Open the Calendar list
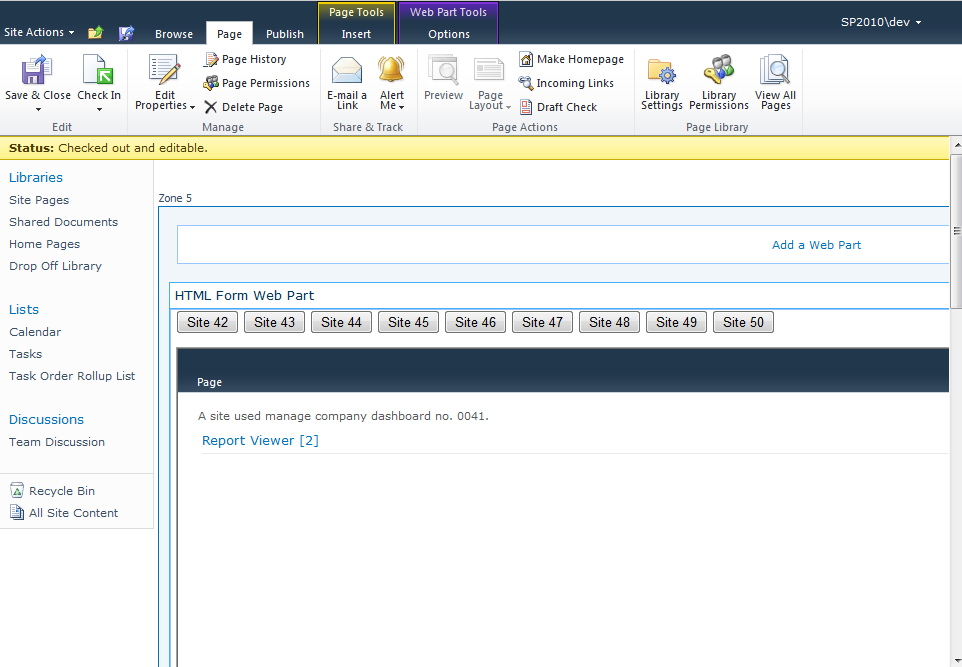The height and width of the screenshot is (667, 962). coord(35,332)
